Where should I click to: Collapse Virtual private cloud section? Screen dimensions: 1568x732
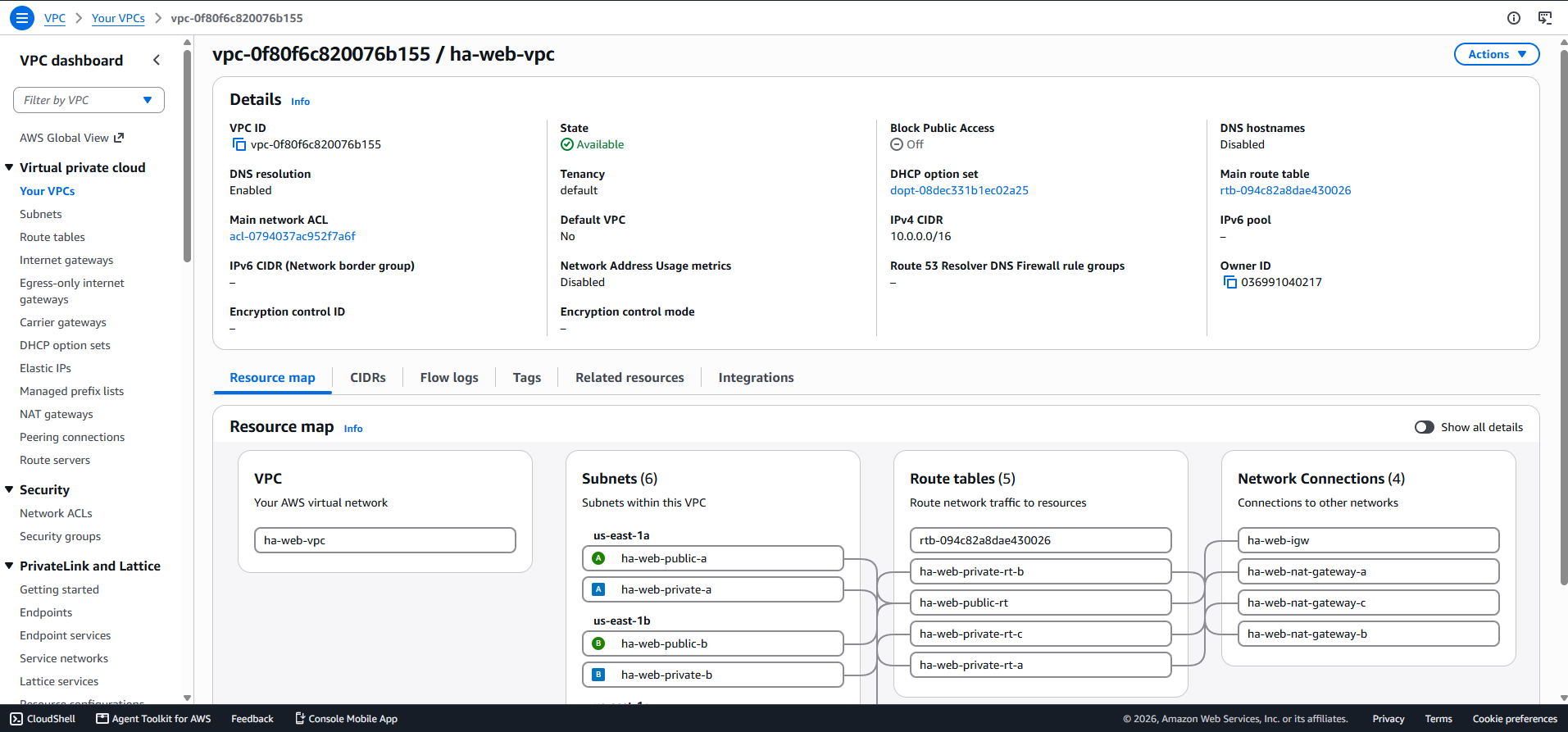point(9,167)
